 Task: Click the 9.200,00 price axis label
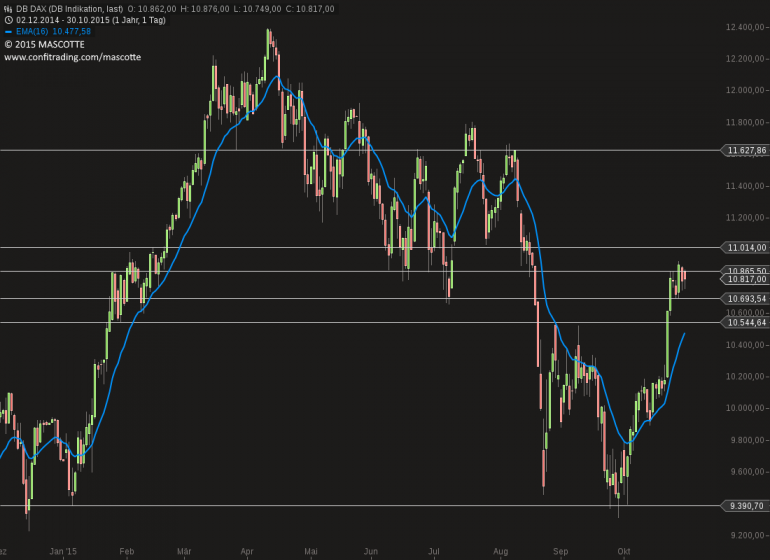tap(747, 535)
